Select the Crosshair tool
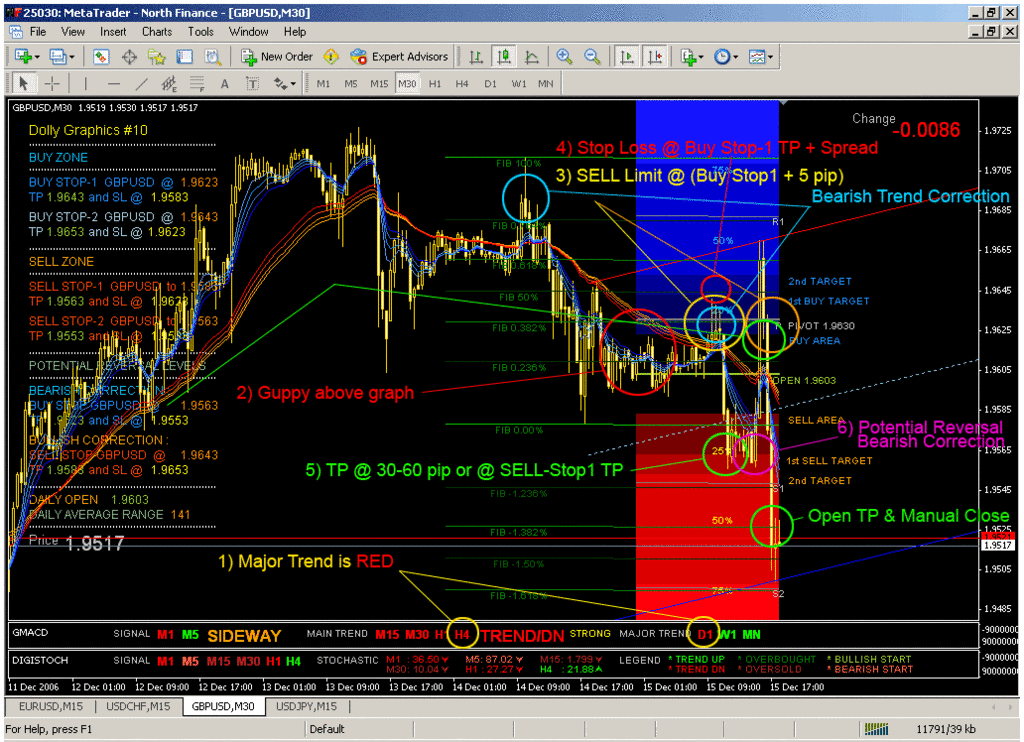 pos(51,84)
